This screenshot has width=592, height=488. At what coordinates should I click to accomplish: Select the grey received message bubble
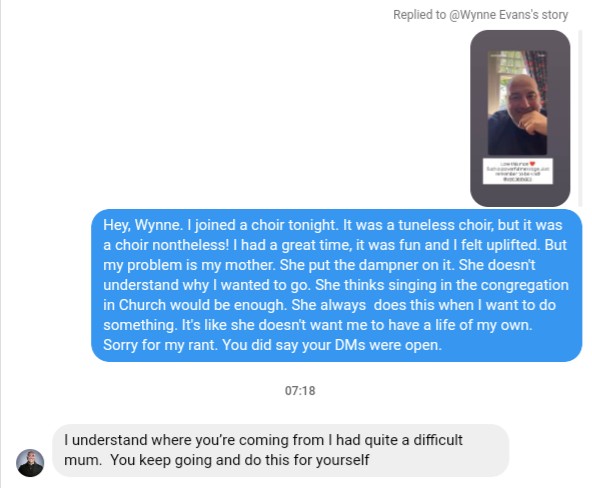(281, 450)
